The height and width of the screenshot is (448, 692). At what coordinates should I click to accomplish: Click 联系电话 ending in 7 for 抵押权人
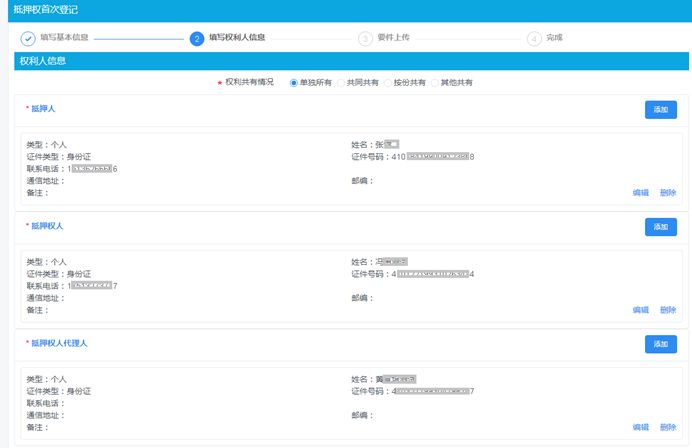click(72, 286)
